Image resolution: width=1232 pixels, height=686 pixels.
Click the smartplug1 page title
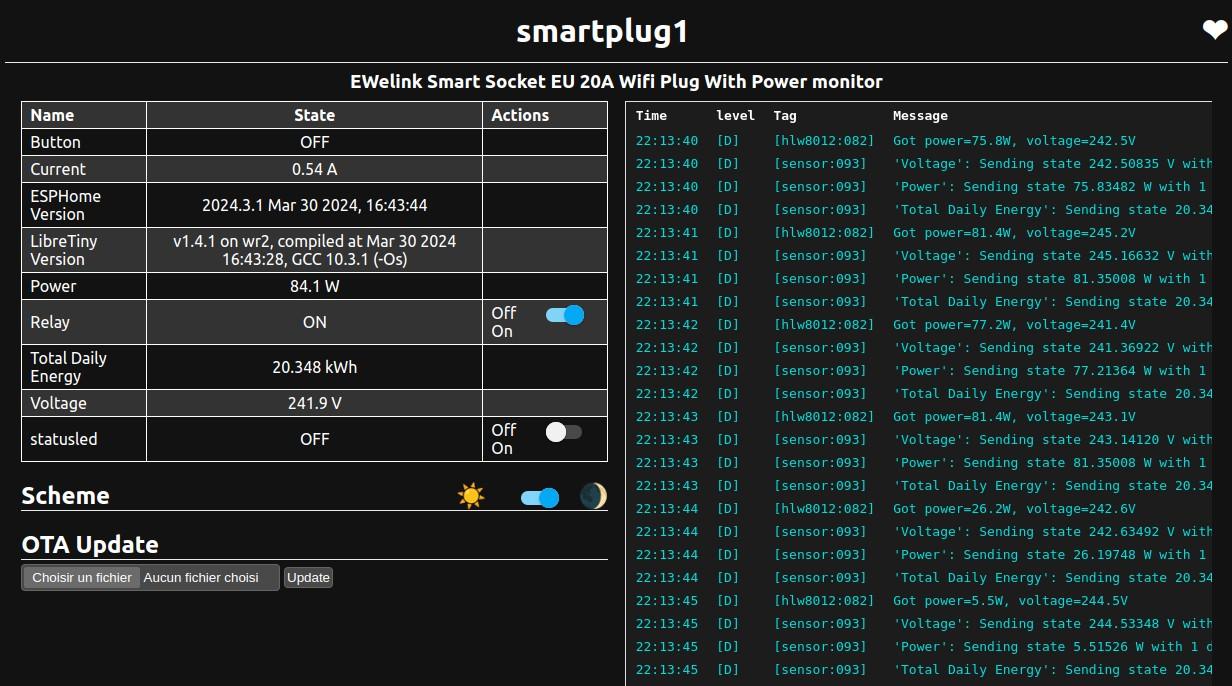click(602, 32)
